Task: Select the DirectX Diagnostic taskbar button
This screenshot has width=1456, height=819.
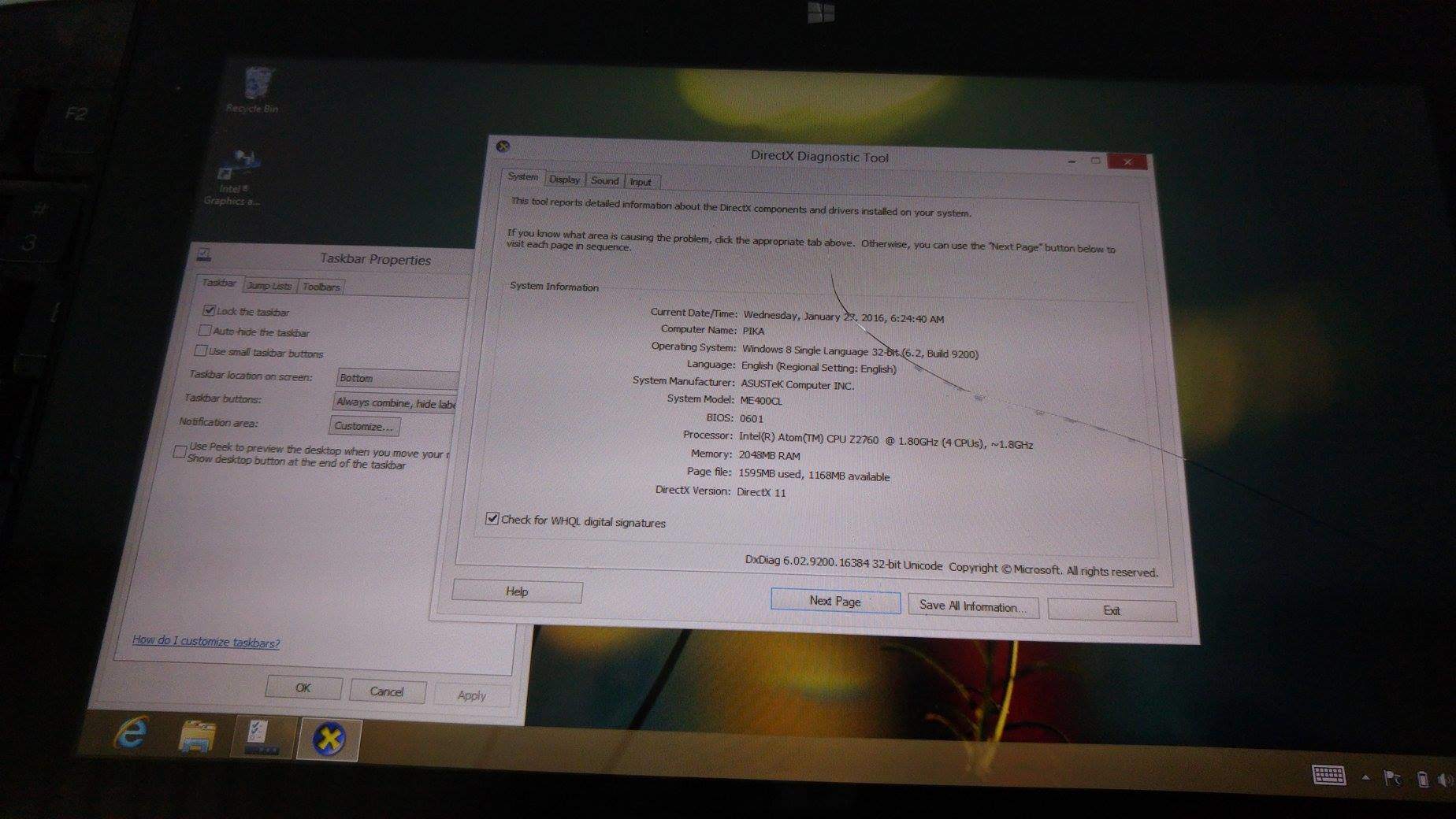Action: (x=329, y=739)
